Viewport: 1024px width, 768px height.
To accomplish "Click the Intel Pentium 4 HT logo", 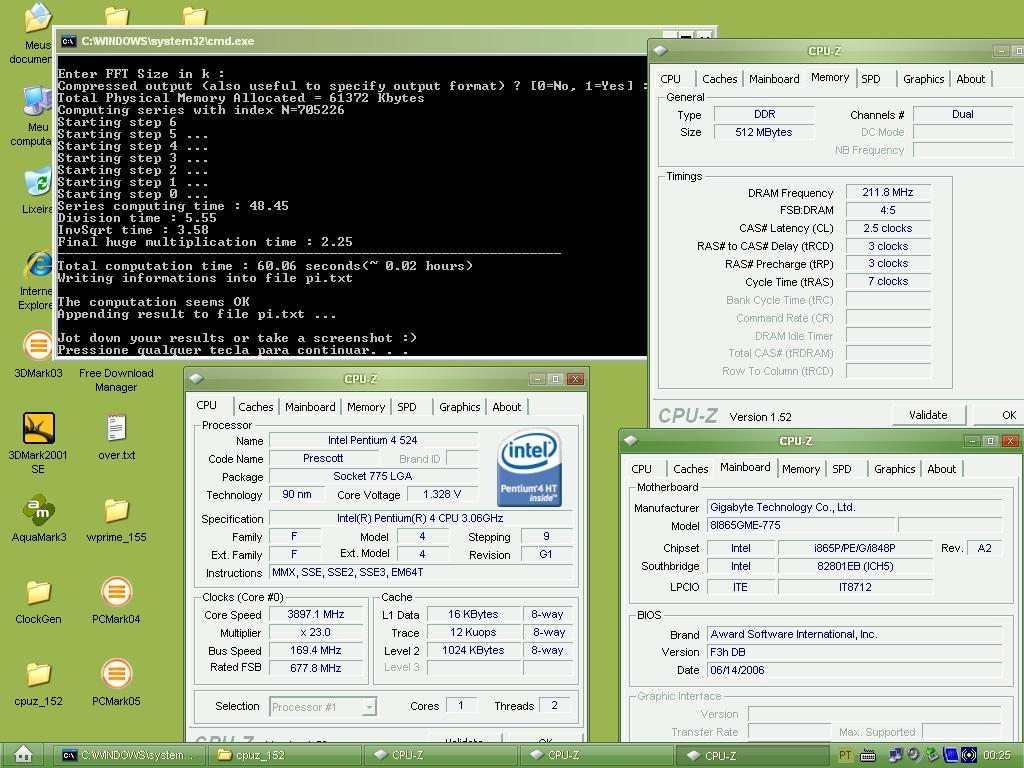I will pos(529,468).
